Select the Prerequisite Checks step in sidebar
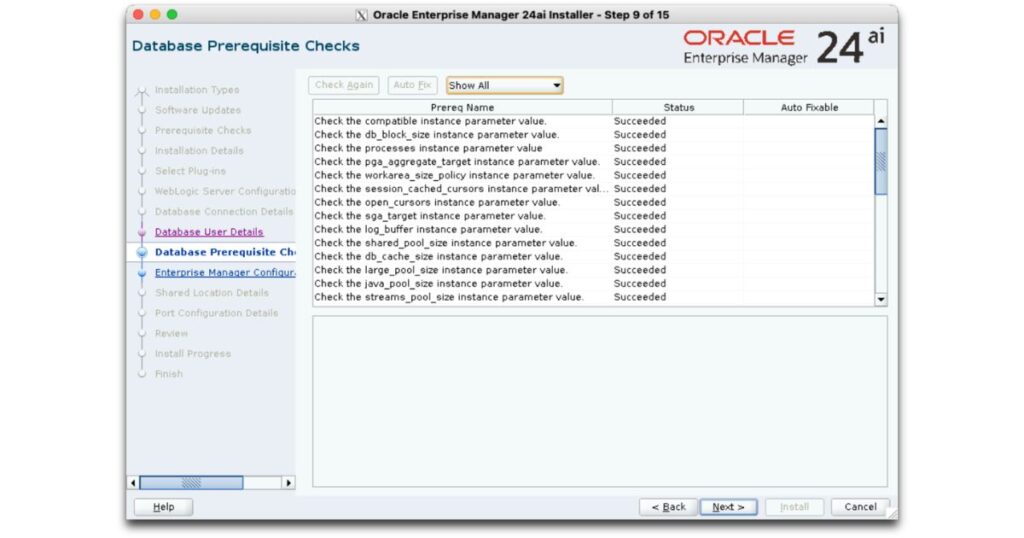 click(203, 130)
